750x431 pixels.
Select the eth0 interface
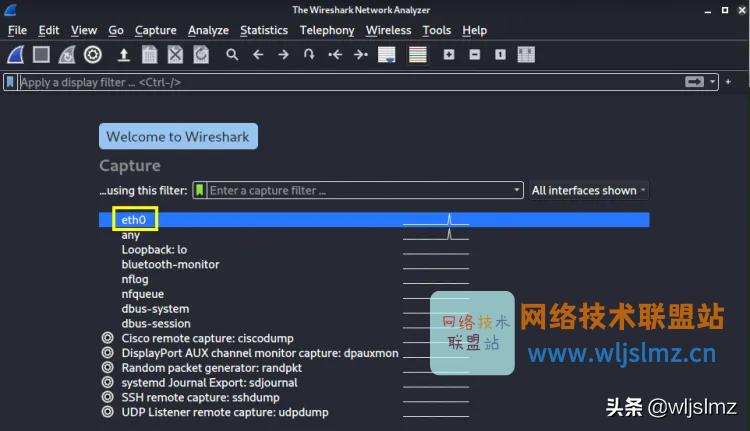click(374, 220)
